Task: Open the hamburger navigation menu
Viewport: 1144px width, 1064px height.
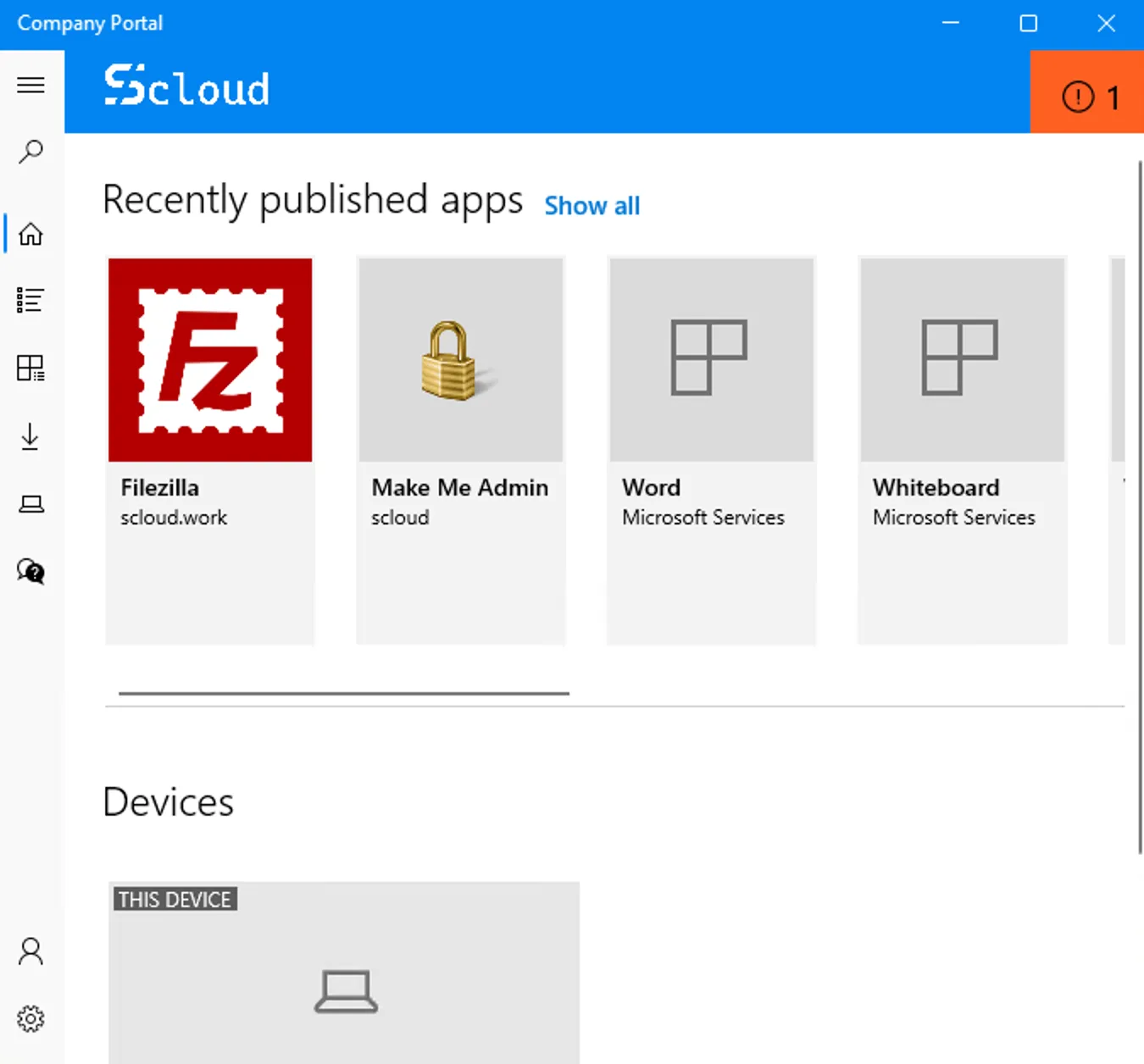Action: click(31, 85)
